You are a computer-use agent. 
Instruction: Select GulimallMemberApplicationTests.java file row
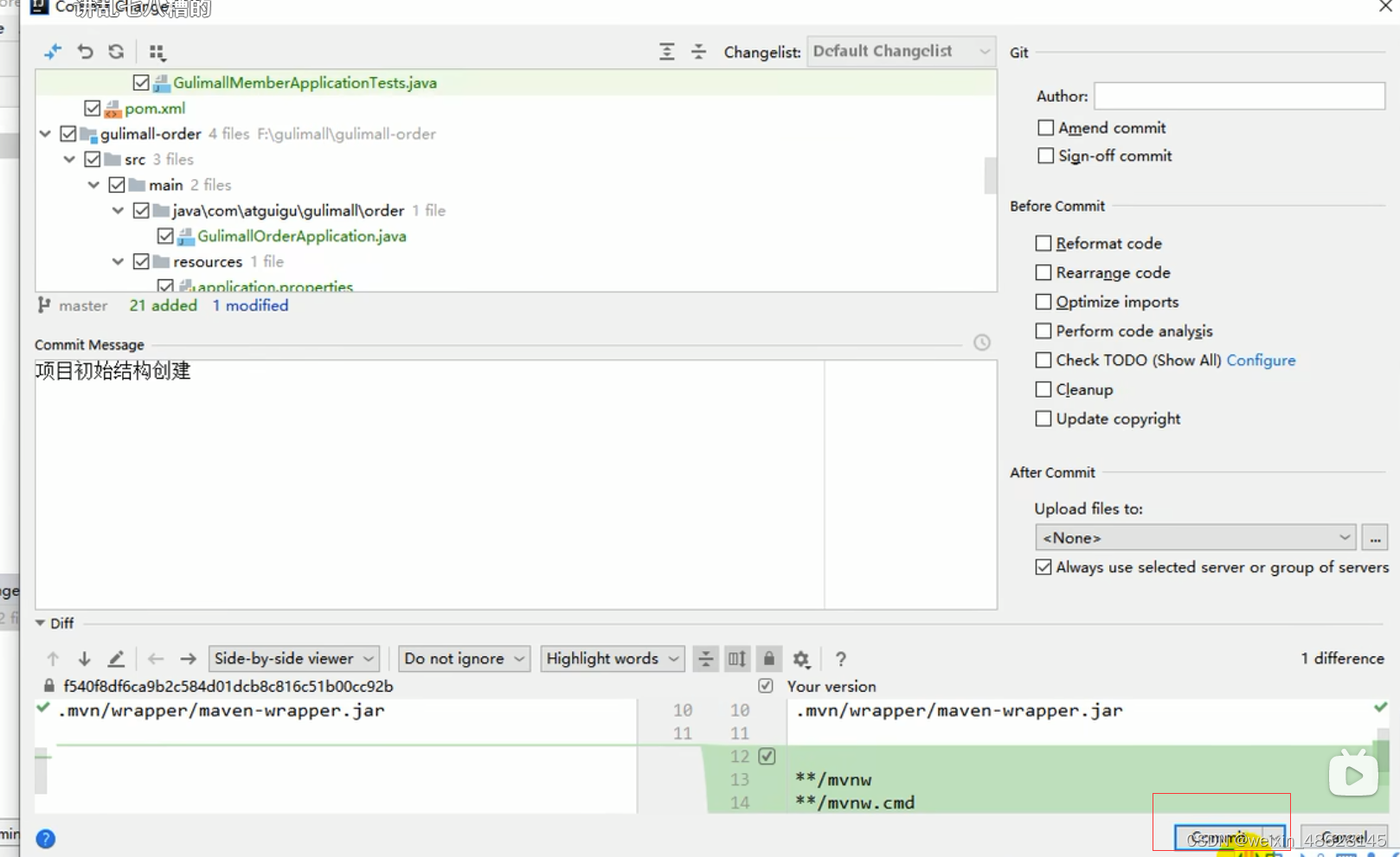[x=516, y=83]
